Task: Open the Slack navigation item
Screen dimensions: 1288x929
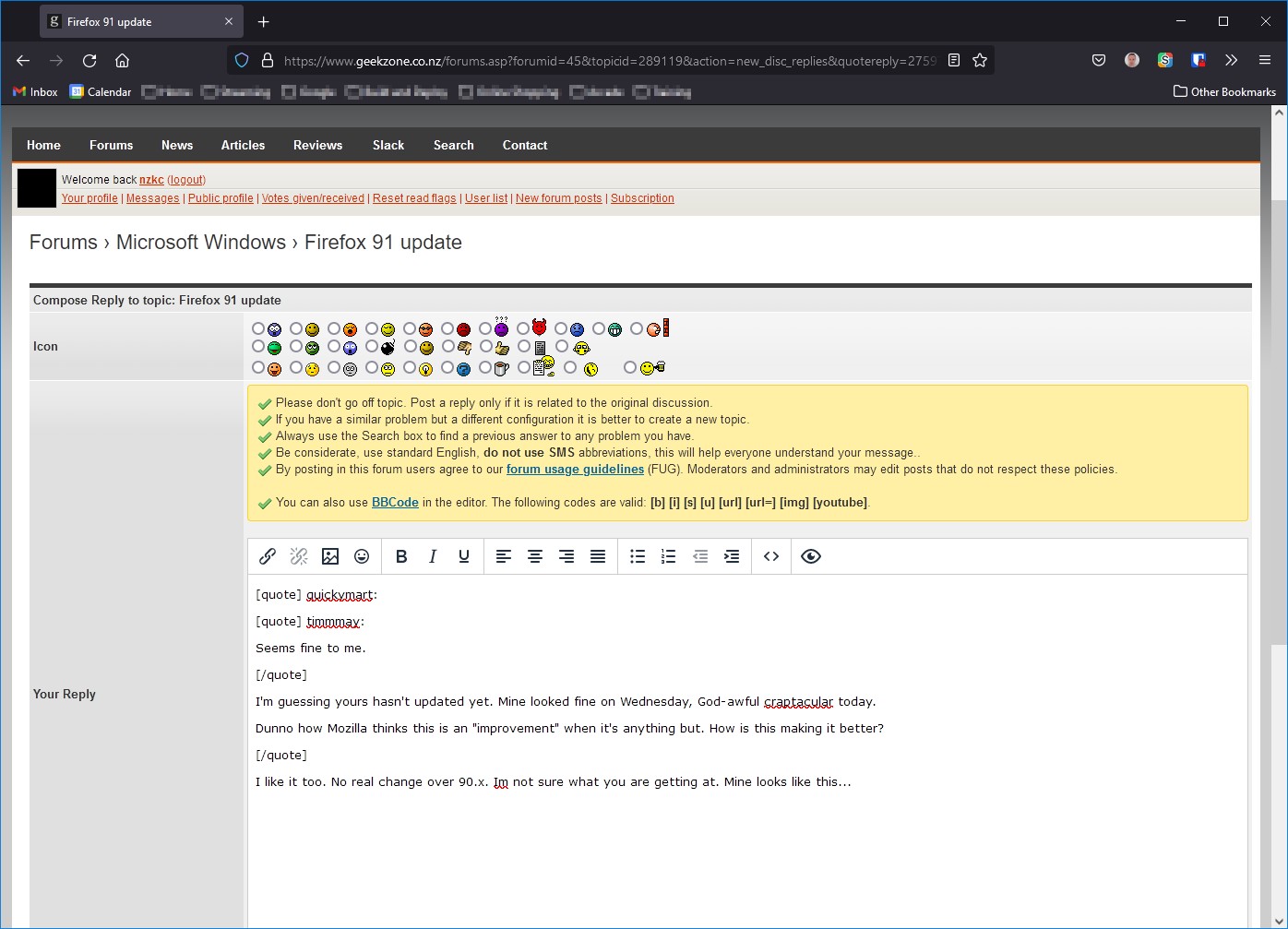Action: coord(388,145)
